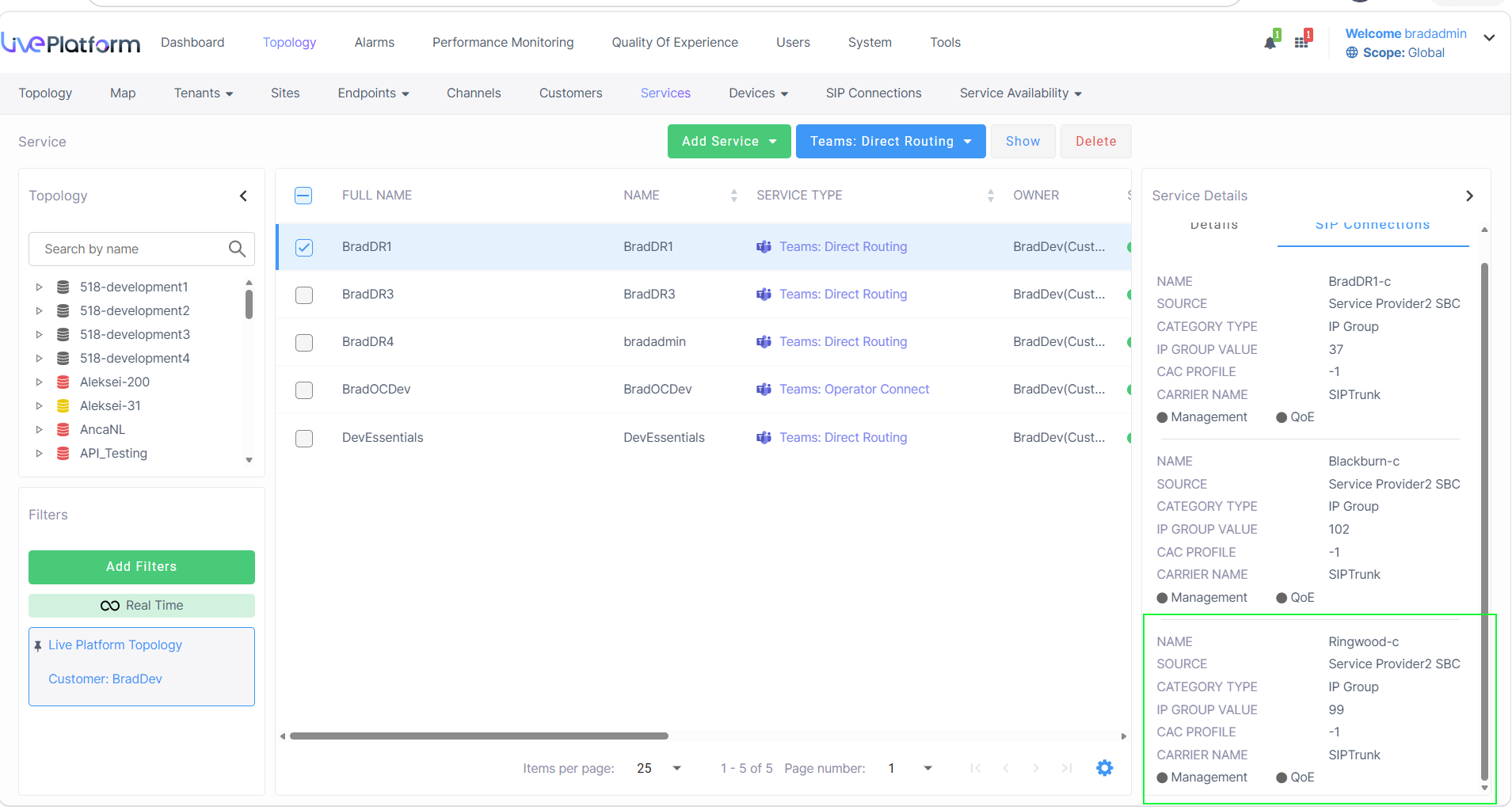This screenshot has height=810, width=1512.
Task: Go to the previous page
Action: [1006, 768]
